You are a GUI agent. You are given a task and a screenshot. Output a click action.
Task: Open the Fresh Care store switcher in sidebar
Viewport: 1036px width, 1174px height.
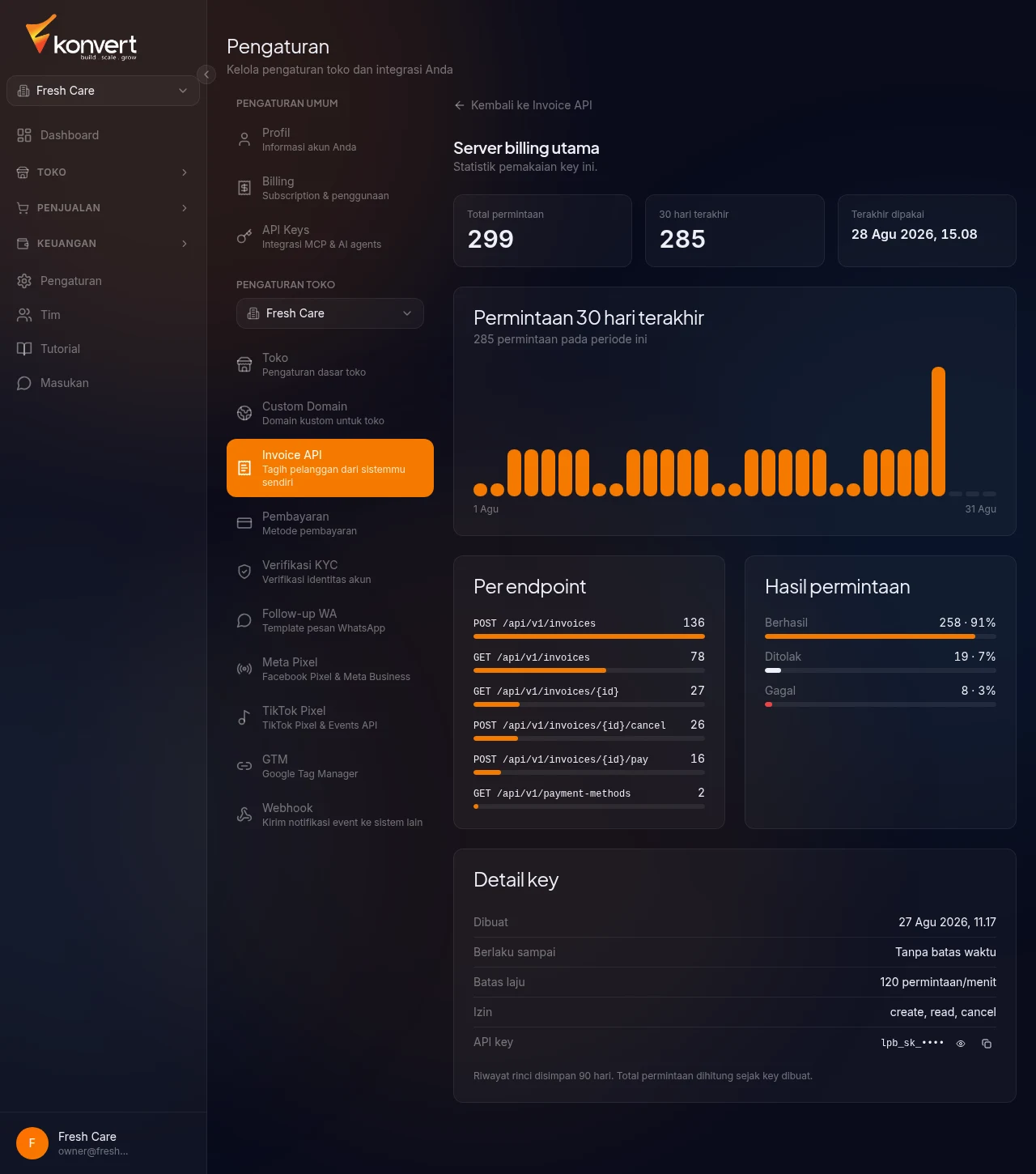pyautogui.click(x=103, y=91)
